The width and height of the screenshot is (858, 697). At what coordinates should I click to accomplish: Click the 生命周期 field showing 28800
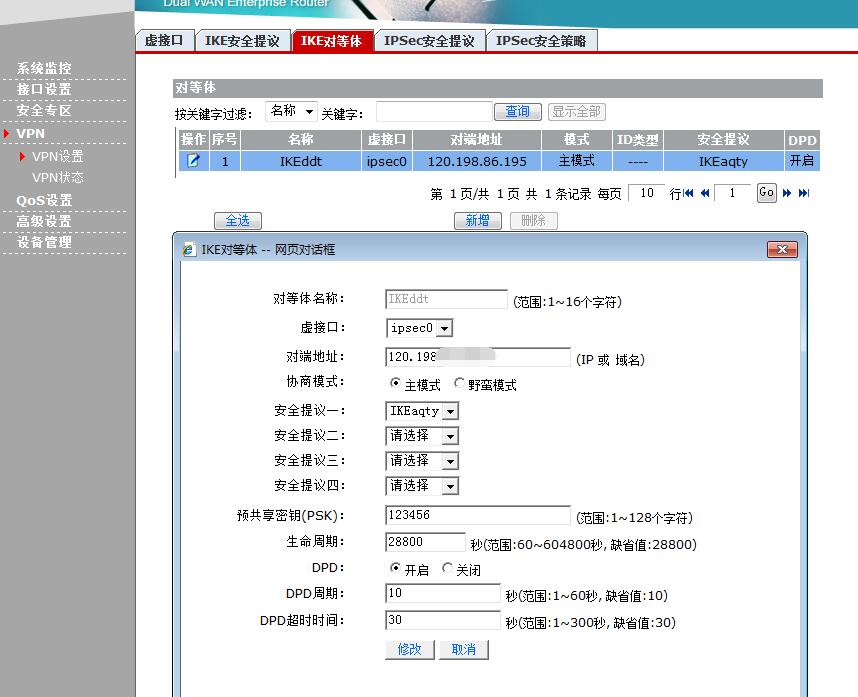pos(425,542)
